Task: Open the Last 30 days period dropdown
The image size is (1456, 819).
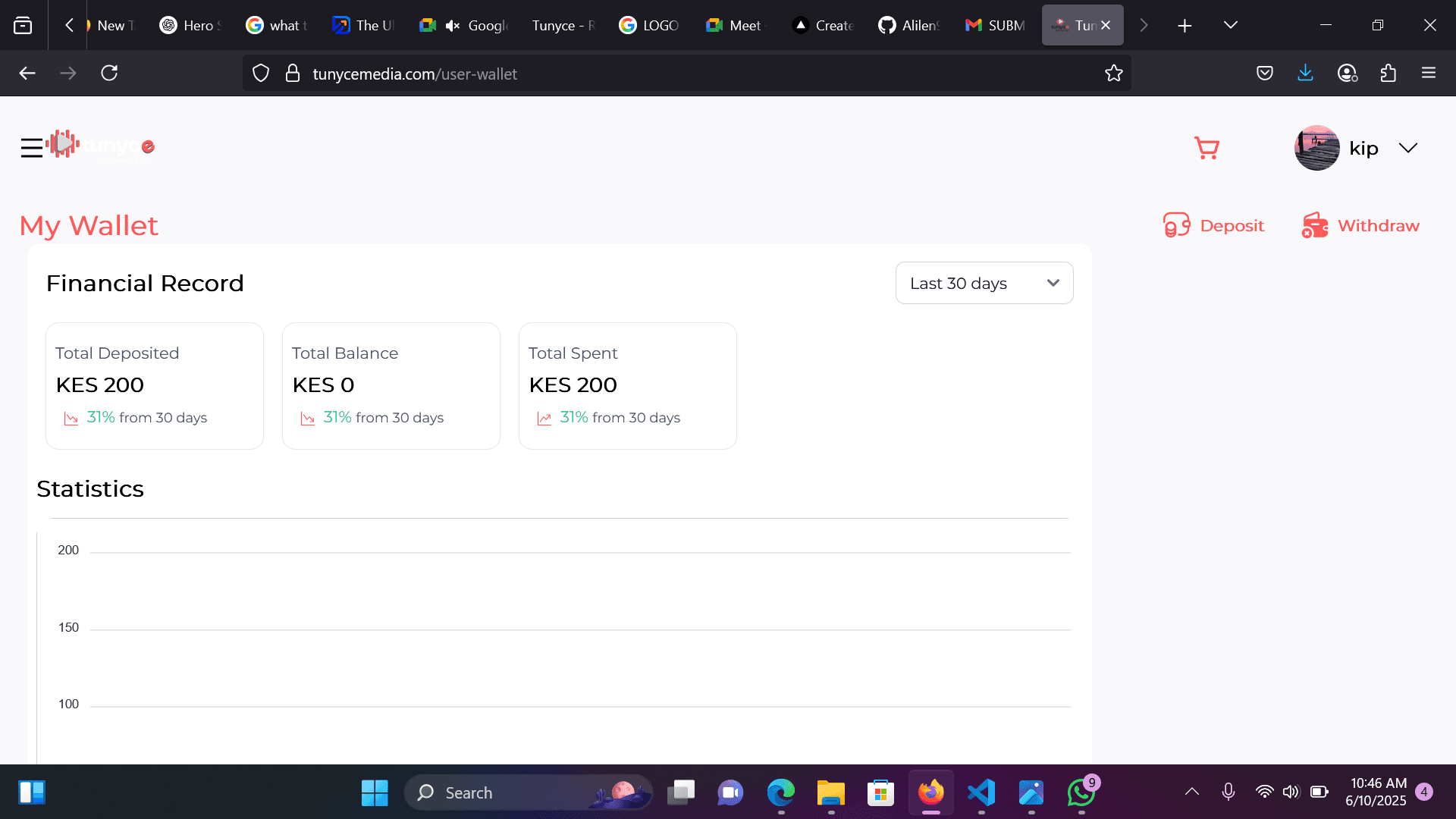Action: (x=984, y=283)
